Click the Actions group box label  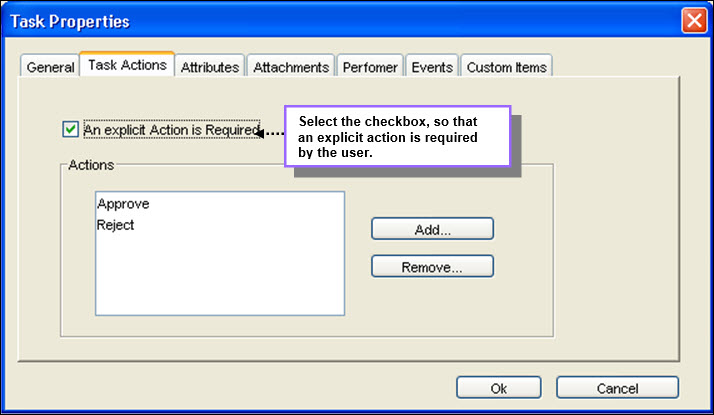click(x=91, y=165)
